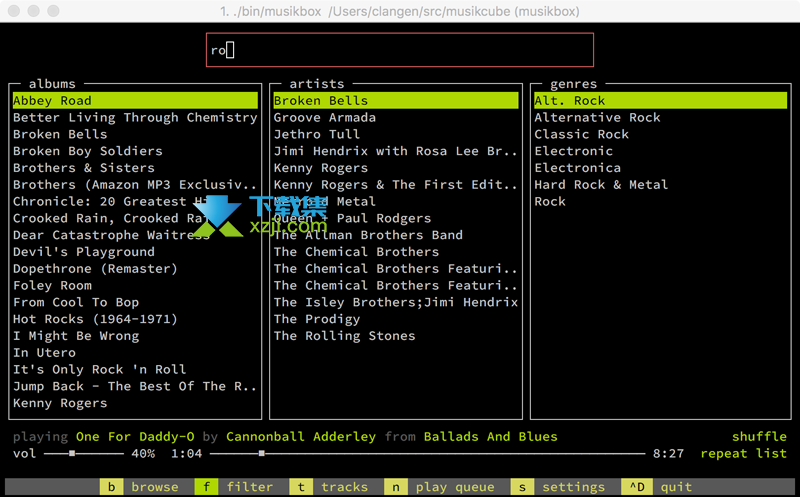Image resolution: width=800 pixels, height=497 pixels.
Task: Select Broken Boy Soldiers album
Action: [135, 151]
